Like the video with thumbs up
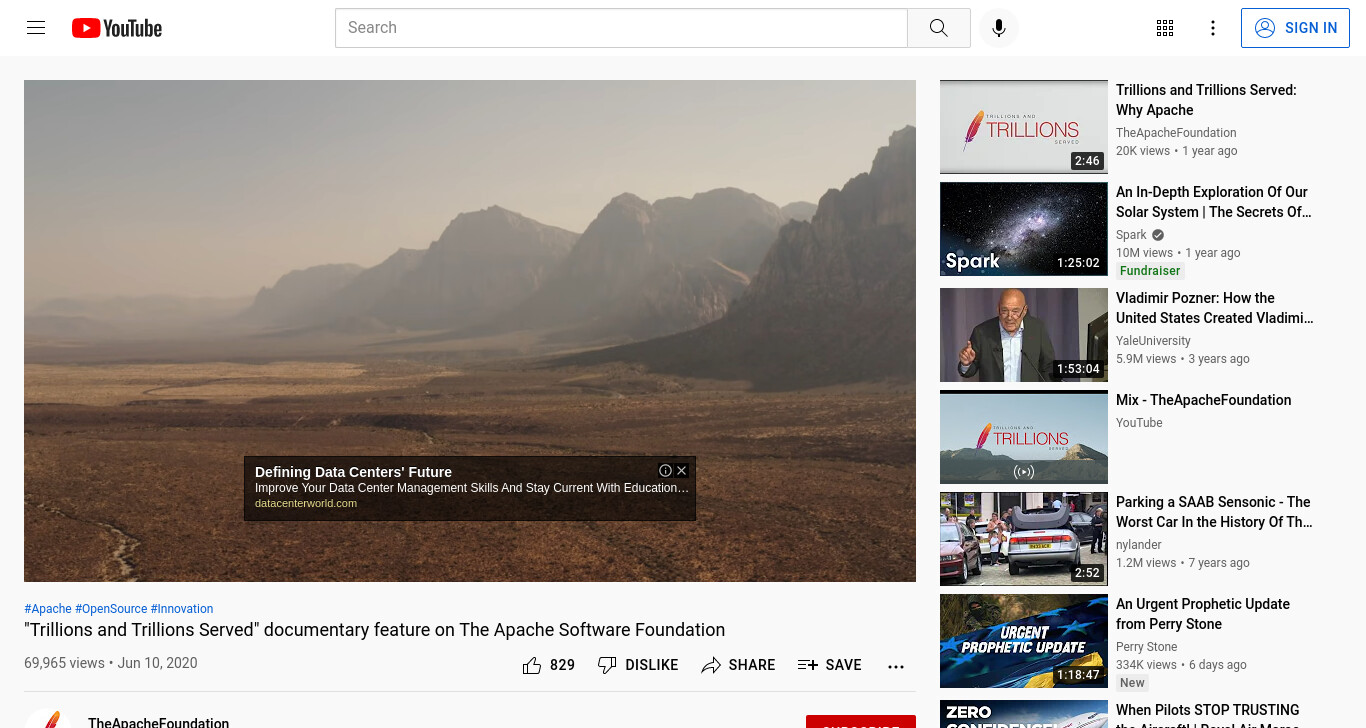Viewport: 1366px width, 728px height. coord(532,665)
